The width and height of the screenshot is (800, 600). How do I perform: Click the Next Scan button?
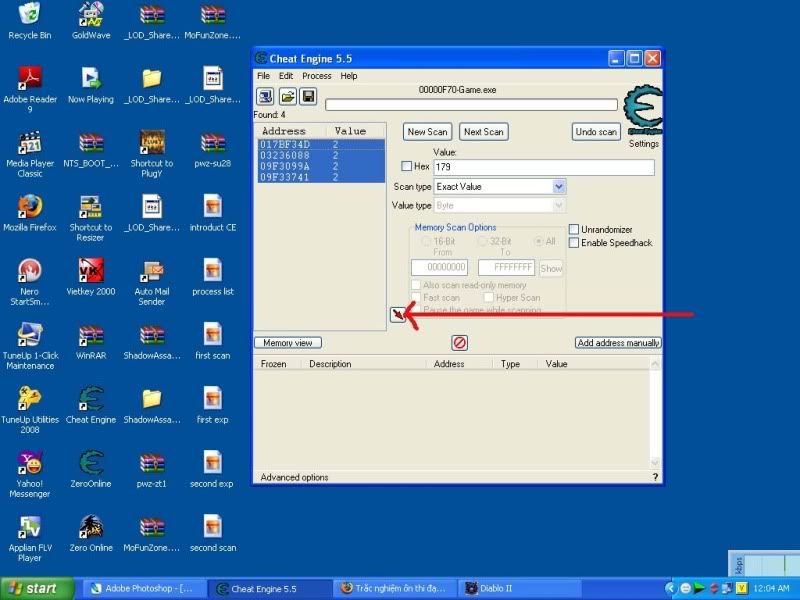tap(484, 132)
